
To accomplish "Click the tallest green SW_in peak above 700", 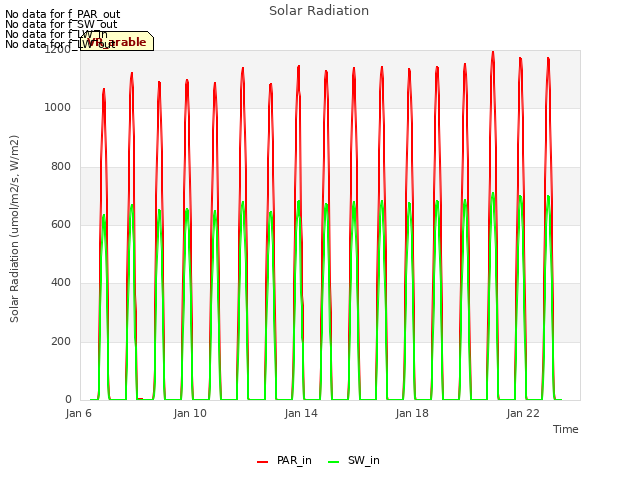I will point(493,194).
